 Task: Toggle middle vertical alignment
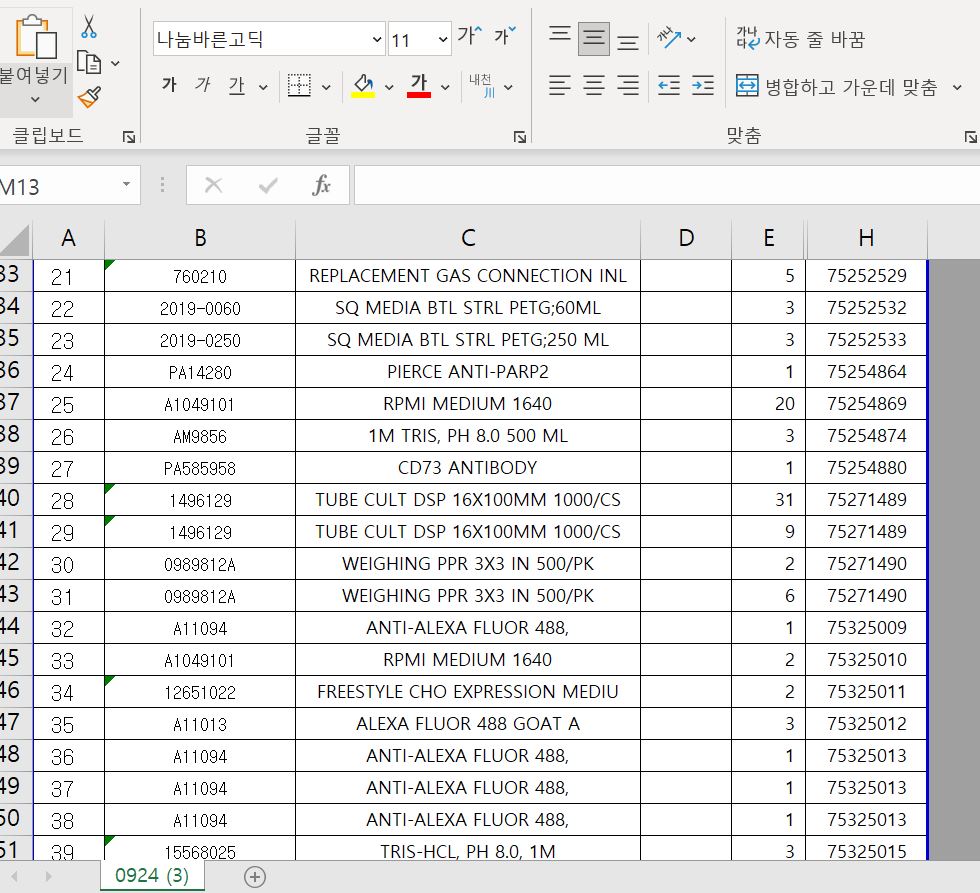click(593, 38)
